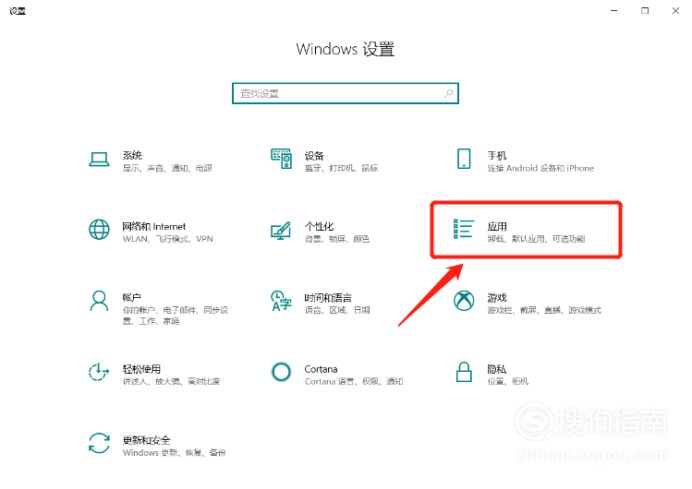
Task: Click the 讲述人、放大镜、高对比度 description
Action: coord(171,381)
